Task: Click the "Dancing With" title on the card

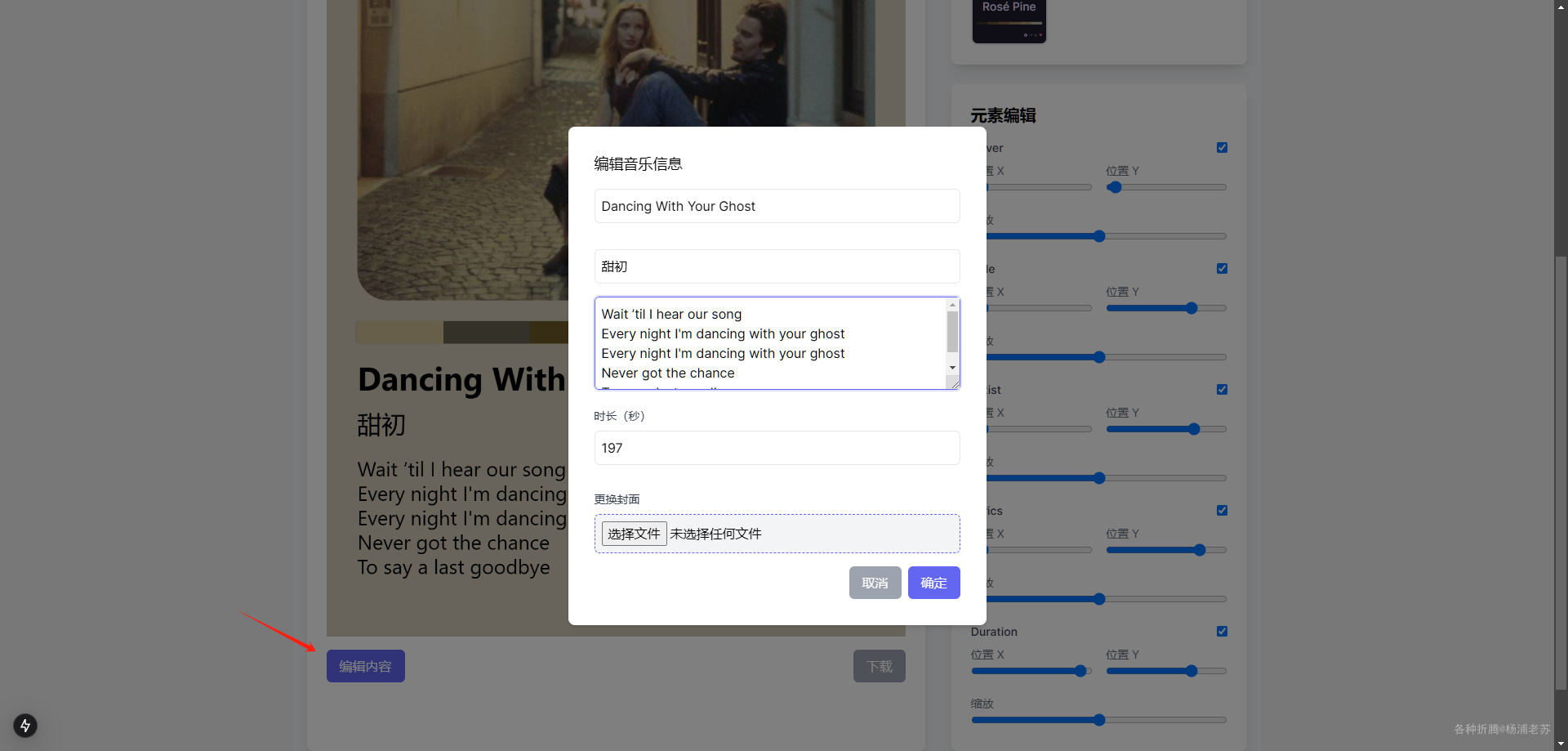Action: [461, 379]
